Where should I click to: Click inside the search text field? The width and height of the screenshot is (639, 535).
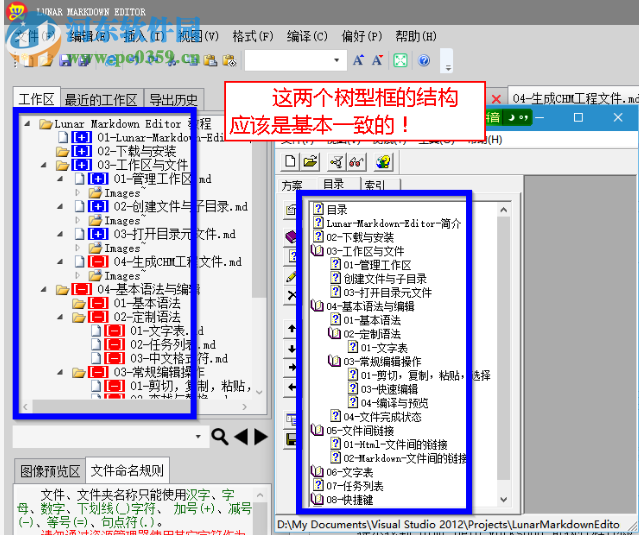point(103,436)
